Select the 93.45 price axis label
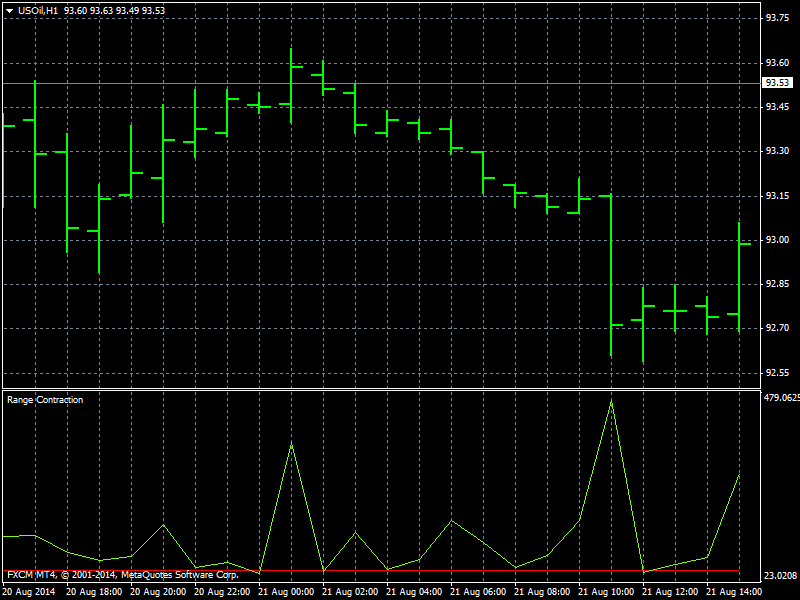 click(778, 107)
